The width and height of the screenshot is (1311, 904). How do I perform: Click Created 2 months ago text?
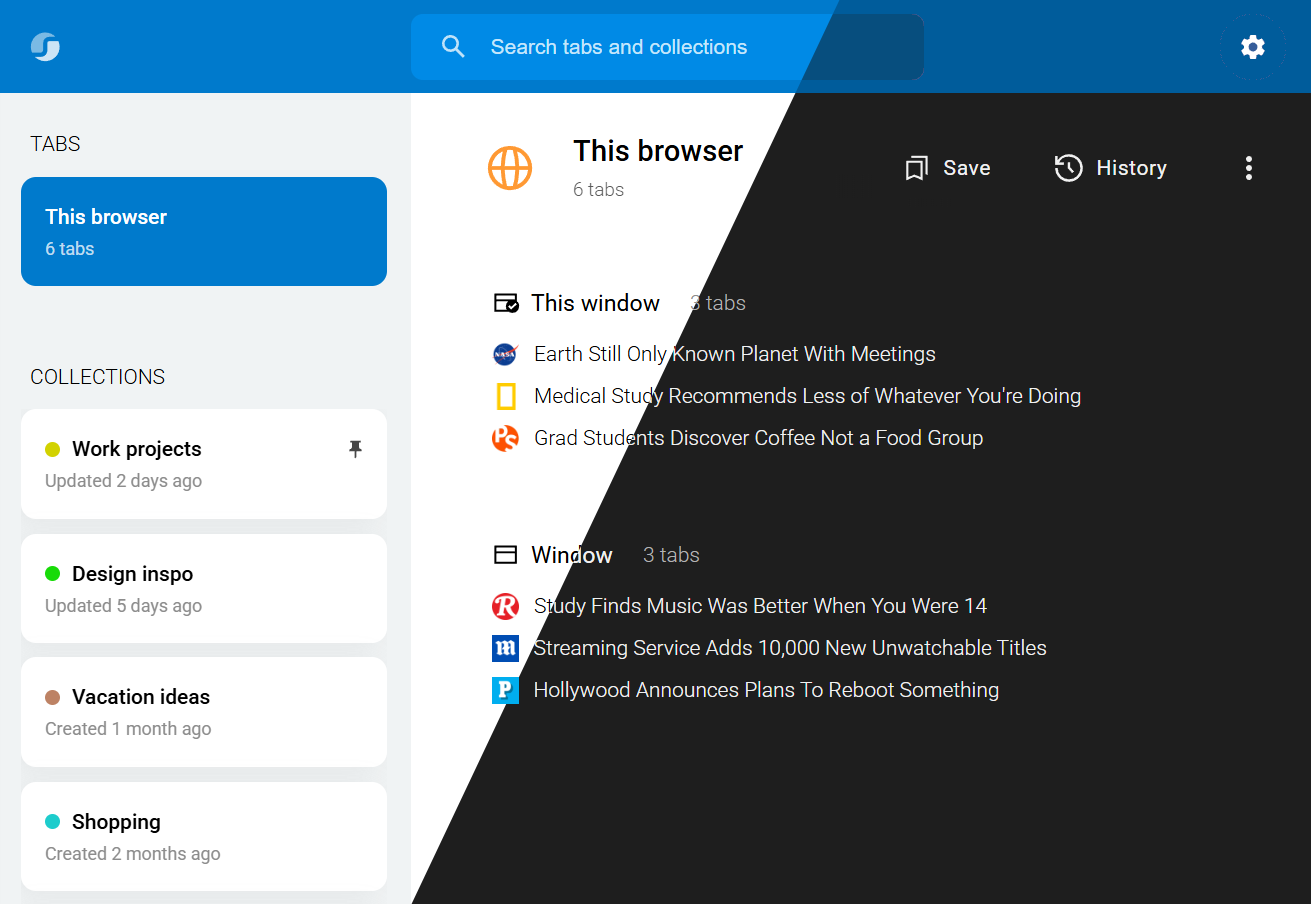pos(133,854)
